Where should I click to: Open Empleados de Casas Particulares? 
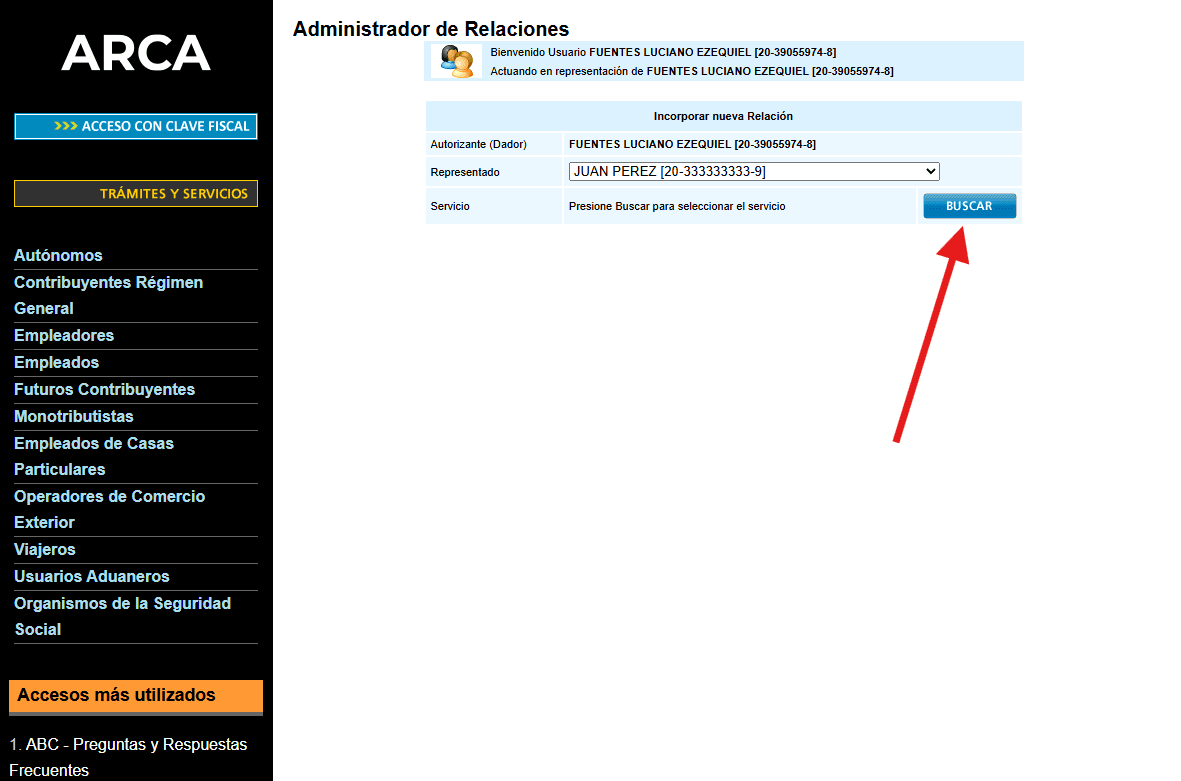93,456
